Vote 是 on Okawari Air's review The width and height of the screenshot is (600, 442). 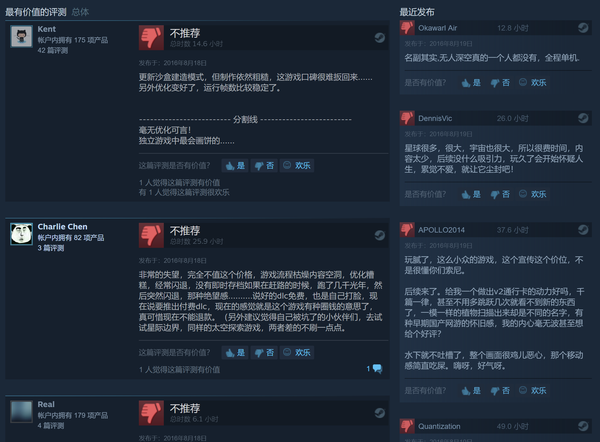pos(471,82)
